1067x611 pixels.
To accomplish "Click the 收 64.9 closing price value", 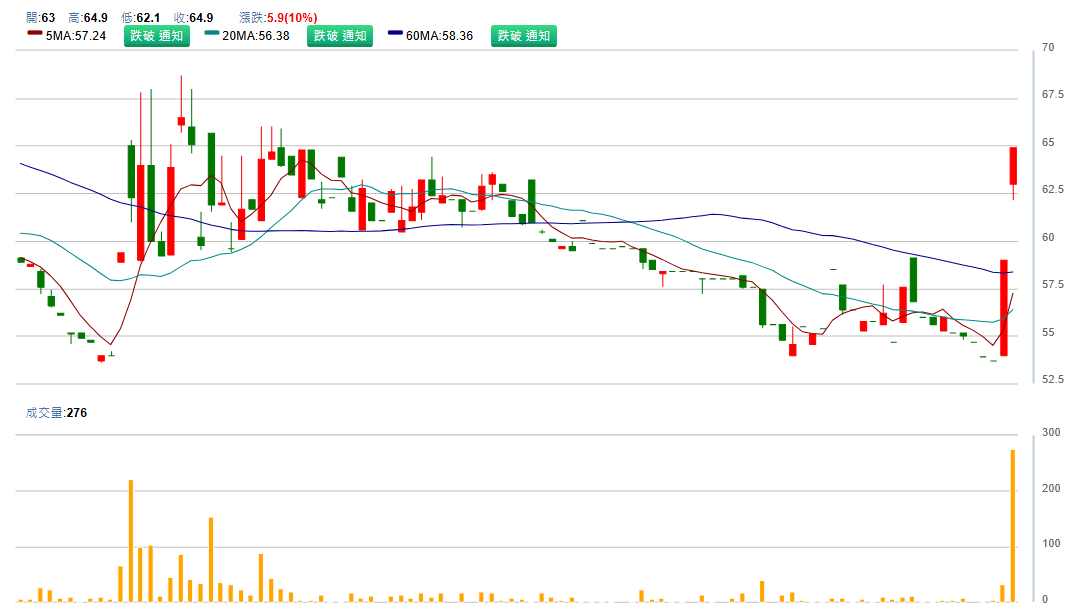I will pyautogui.click(x=200, y=17).
